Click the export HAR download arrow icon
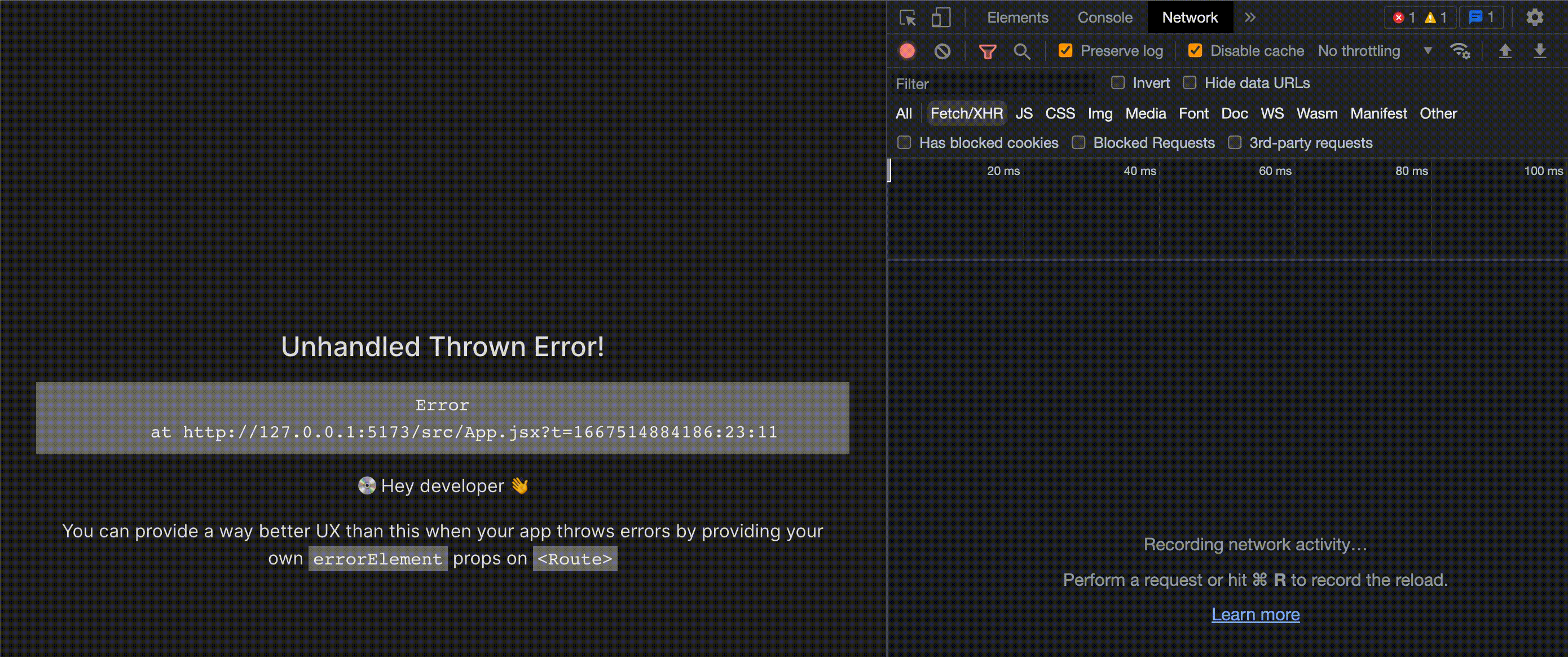This screenshot has width=1568, height=657. (1539, 51)
